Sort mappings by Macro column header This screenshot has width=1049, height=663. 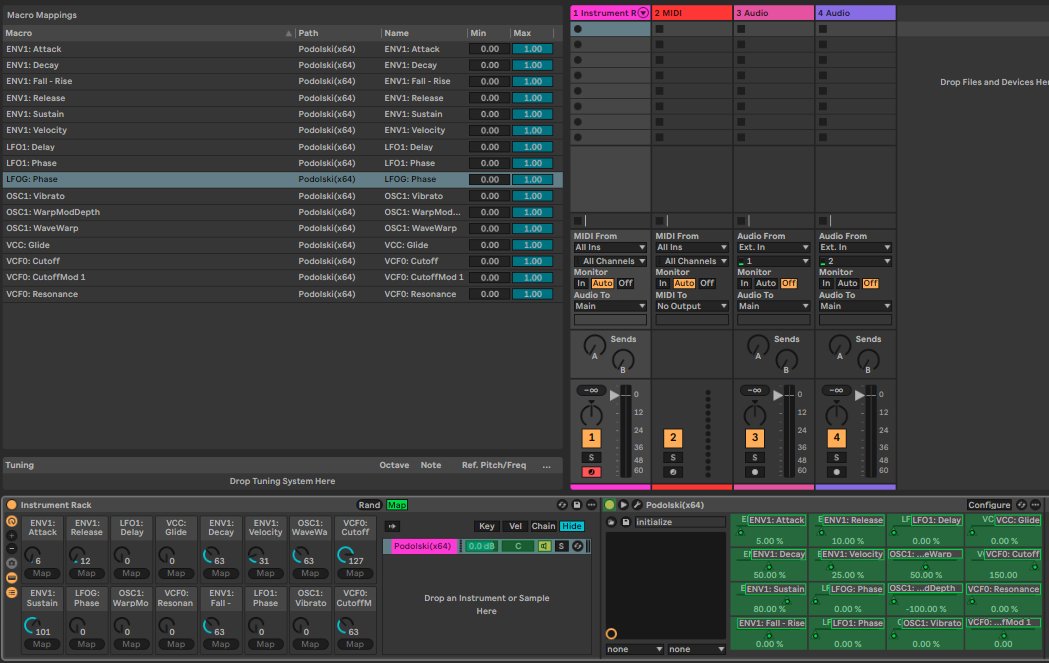(x=149, y=33)
